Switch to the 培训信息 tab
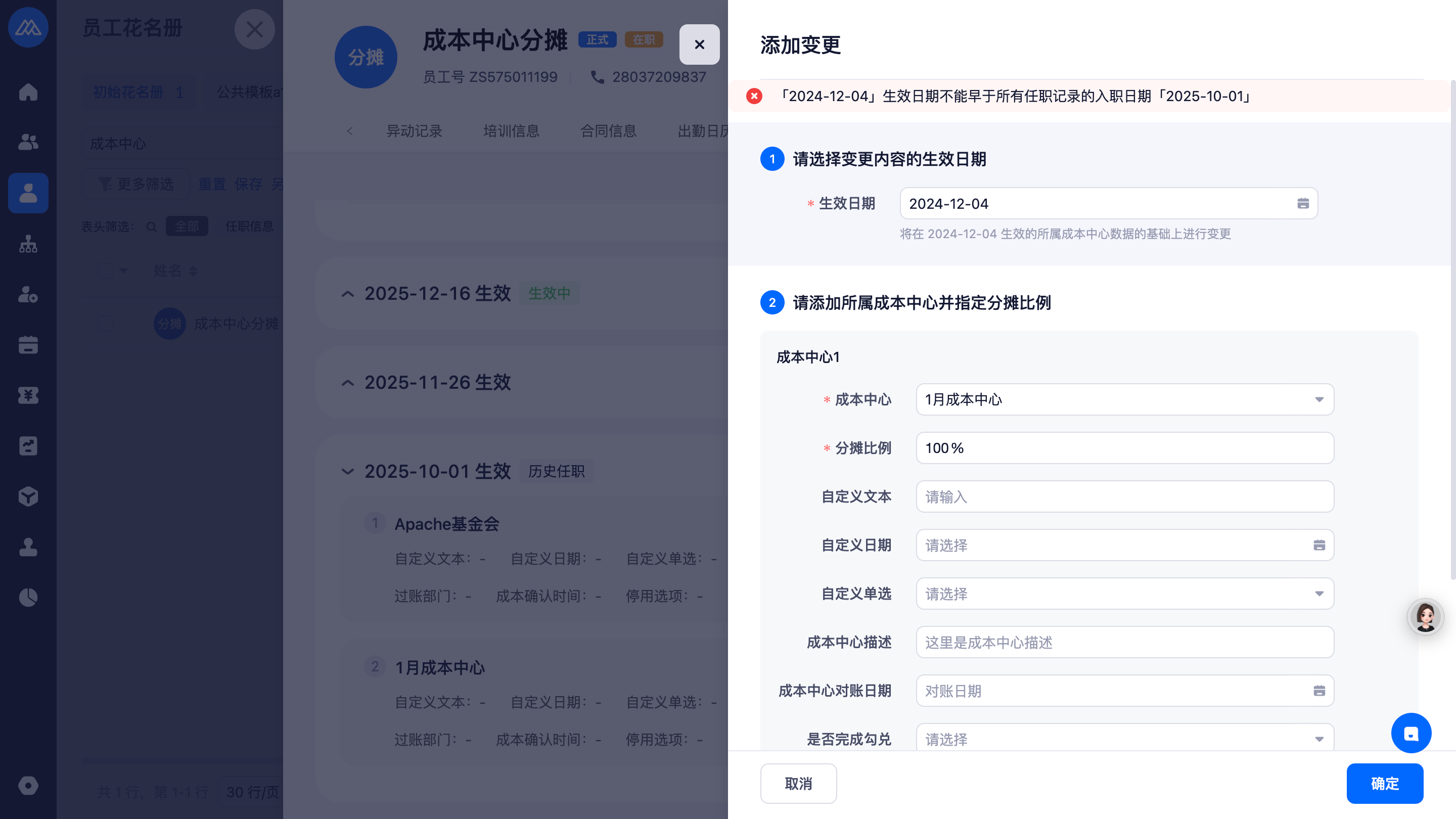 (511, 131)
